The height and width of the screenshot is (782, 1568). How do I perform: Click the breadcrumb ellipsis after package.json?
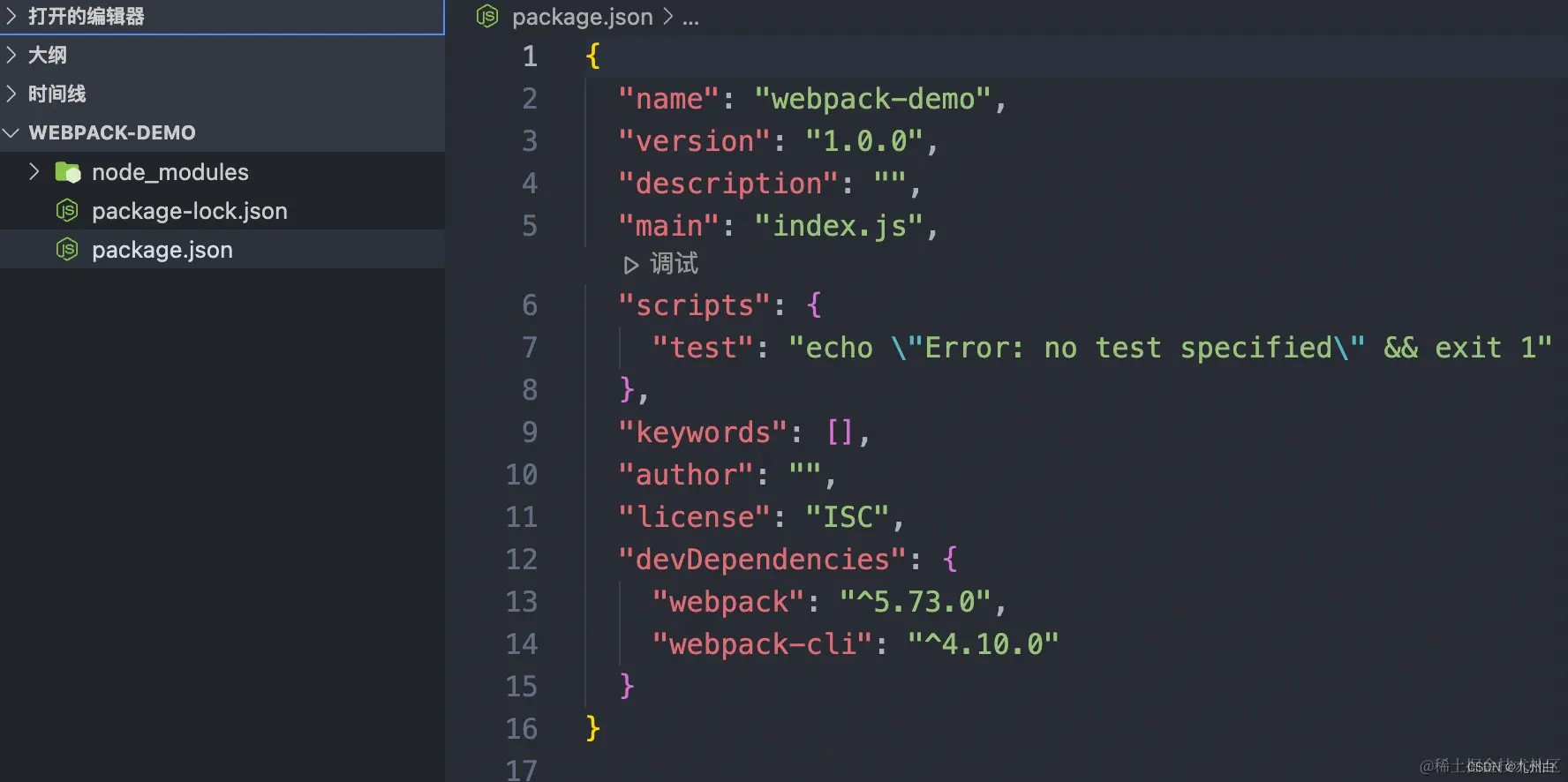coord(690,19)
